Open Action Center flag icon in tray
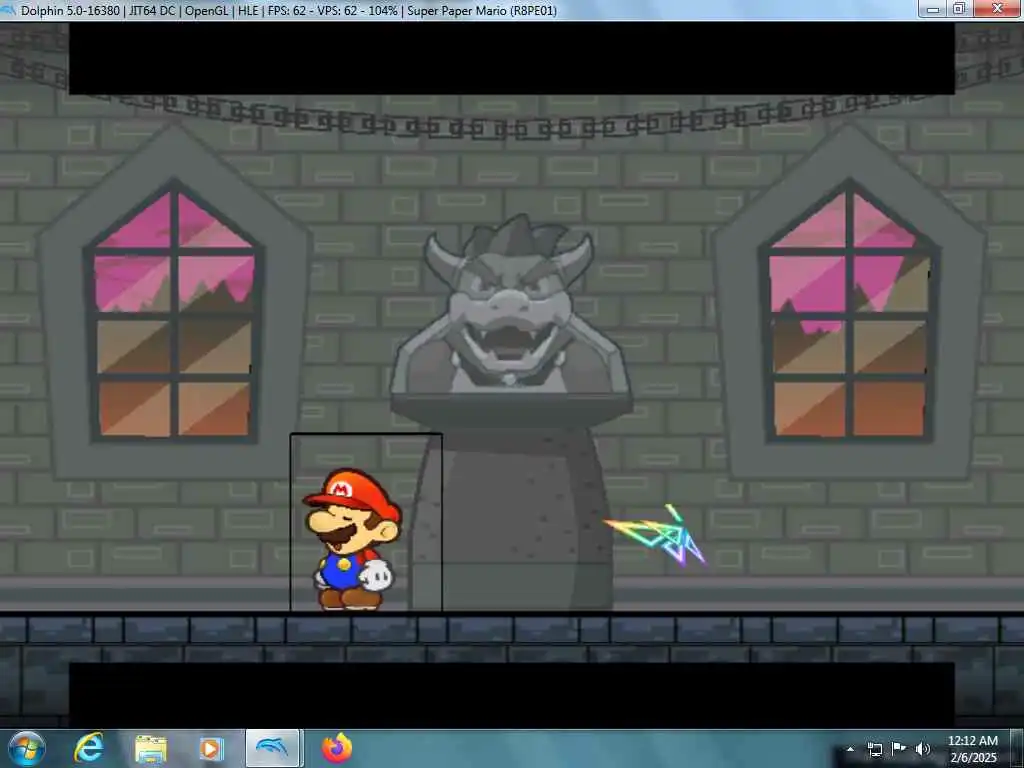This screenshot has height=768, width=1024. point(899,749)
